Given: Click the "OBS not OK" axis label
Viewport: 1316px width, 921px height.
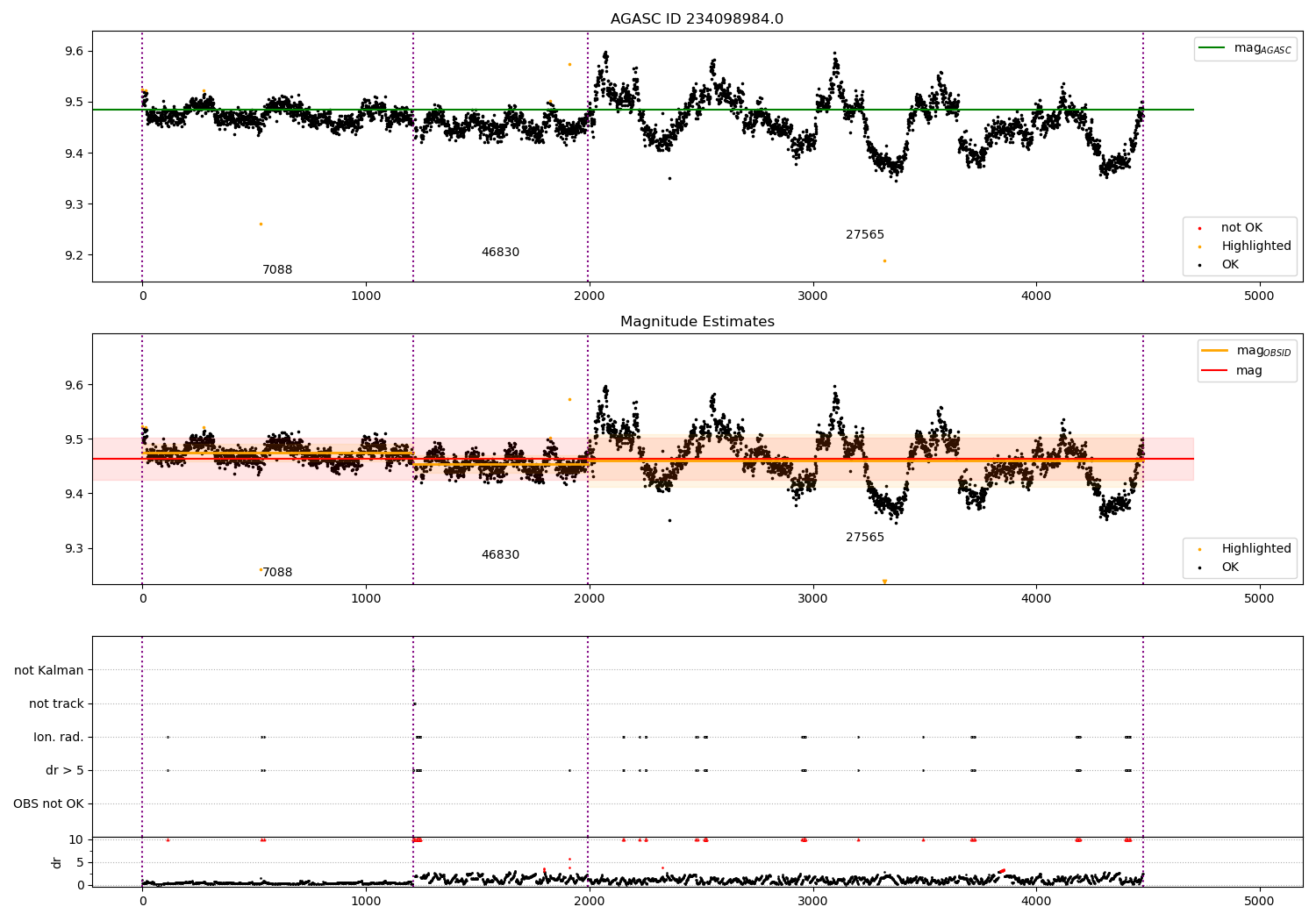Looking at the screenshot, I should tap(48, 804).
